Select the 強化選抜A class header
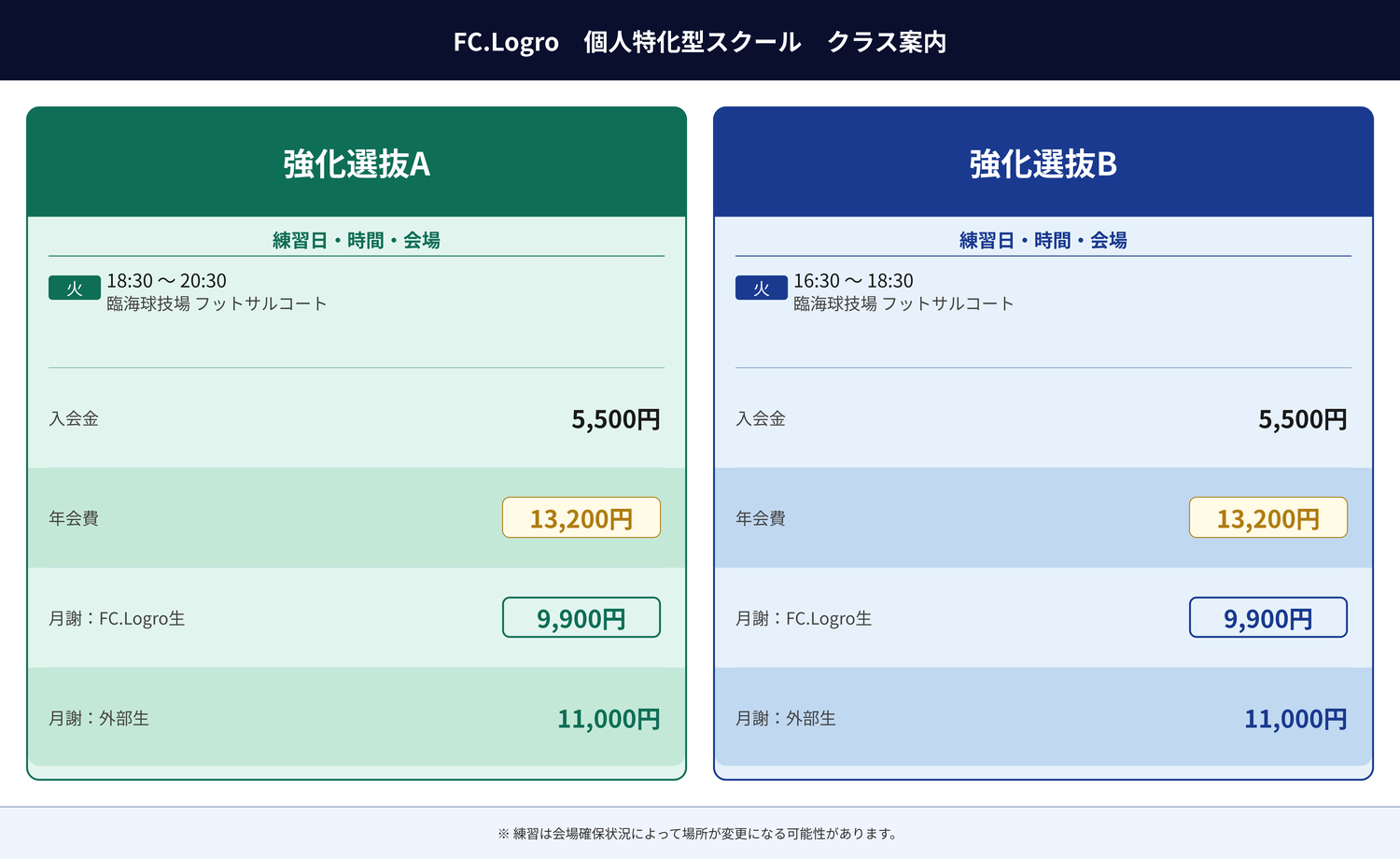Viewport: 1400px width, 859px height. 357,164
